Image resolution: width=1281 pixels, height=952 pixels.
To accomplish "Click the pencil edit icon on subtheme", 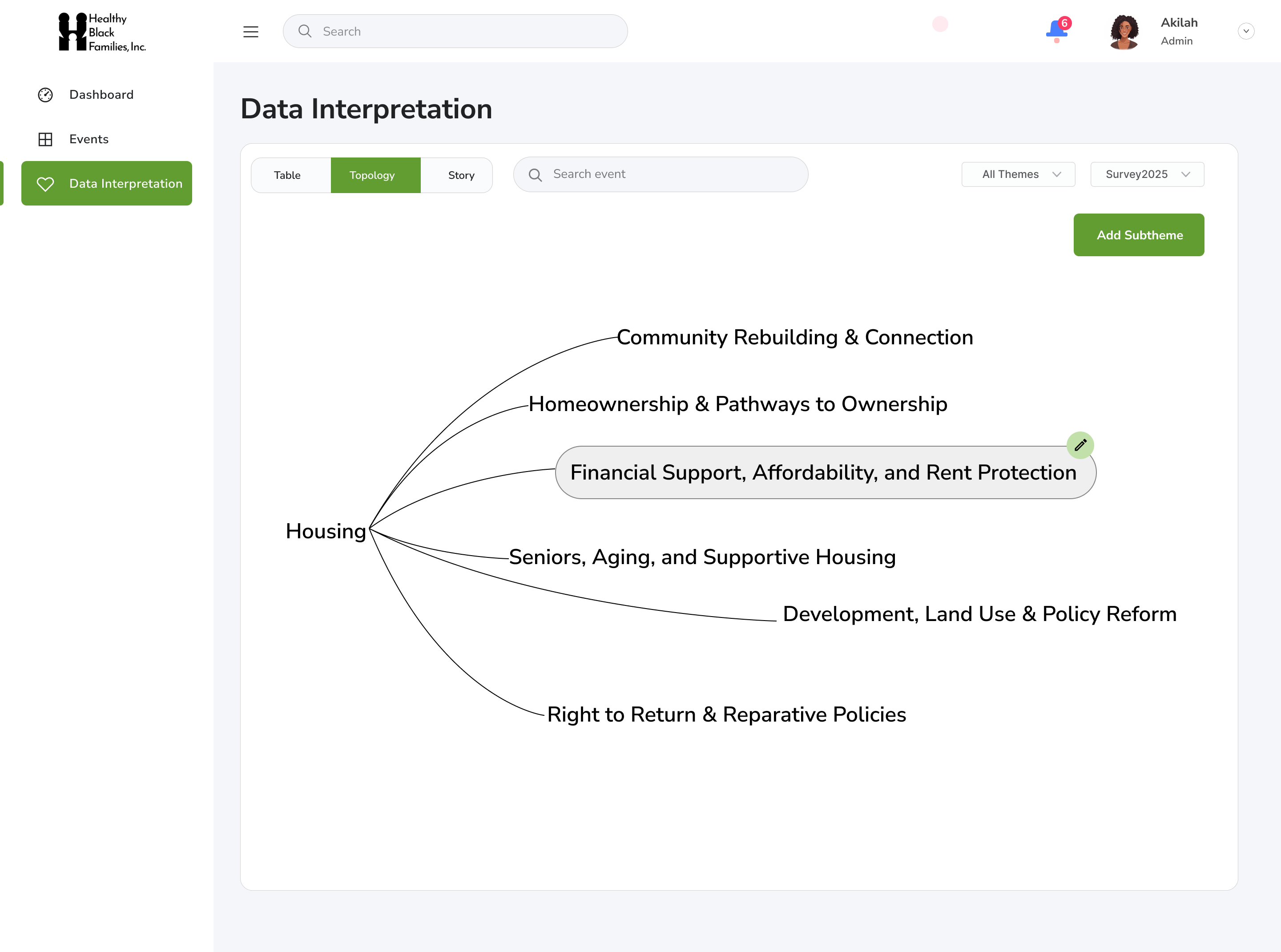I will 1080,445.
